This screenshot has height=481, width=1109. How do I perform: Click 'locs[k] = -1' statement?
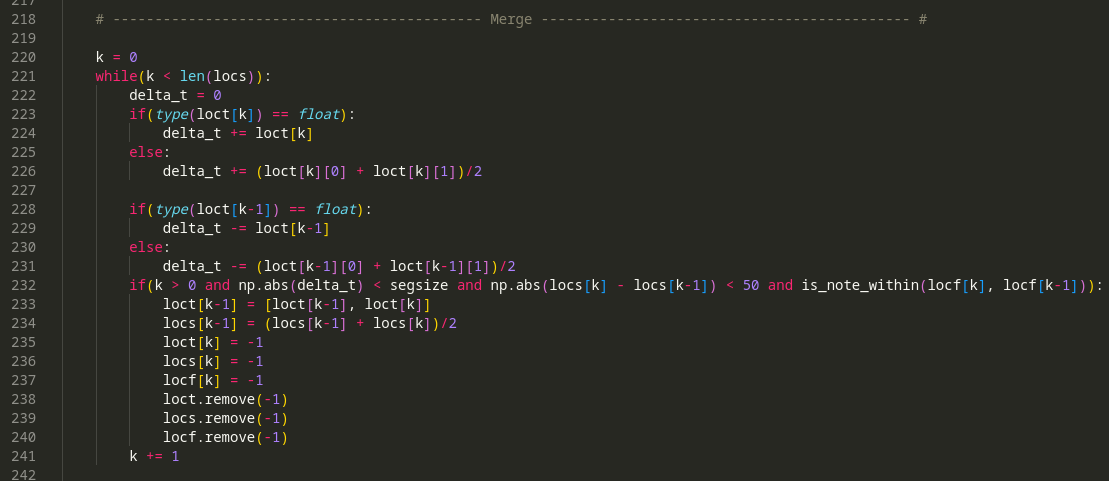(x=213, y=361)
